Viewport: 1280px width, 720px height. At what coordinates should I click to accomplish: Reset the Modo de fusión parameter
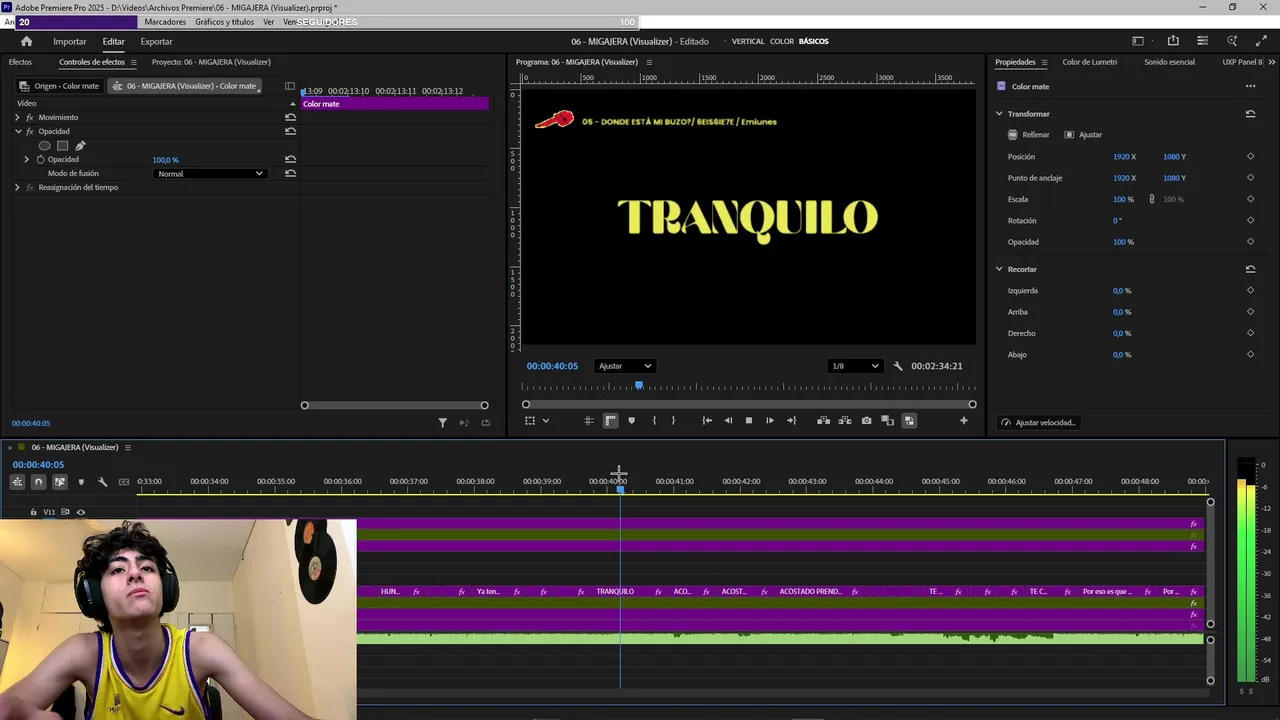pos(290,173)
